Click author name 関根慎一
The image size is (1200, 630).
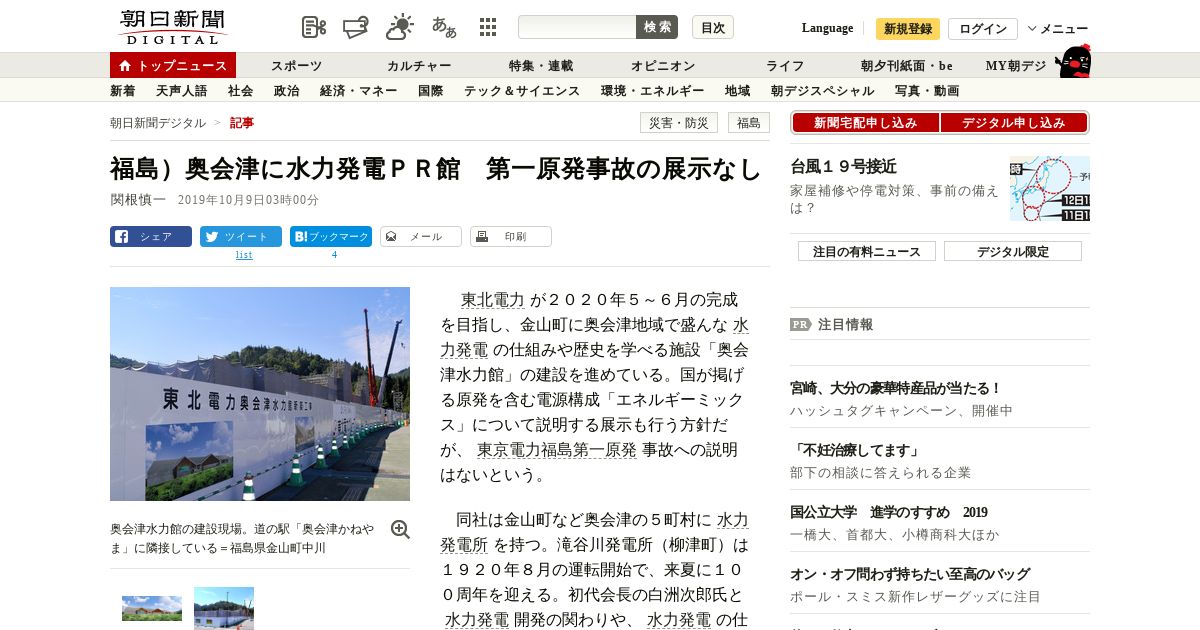[x=138, y=199]
